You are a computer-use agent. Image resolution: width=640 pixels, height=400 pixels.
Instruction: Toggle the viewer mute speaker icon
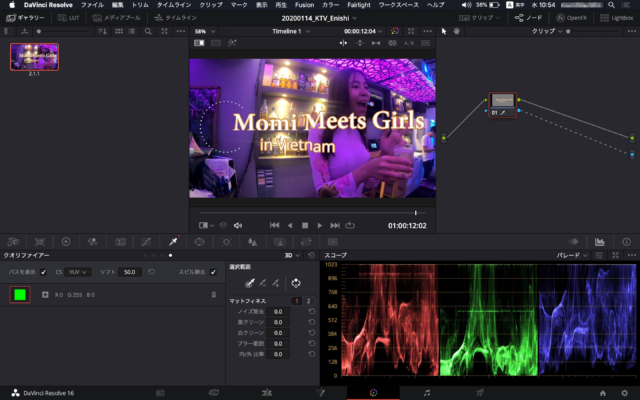pyautogui.click(x=238, y=225)
